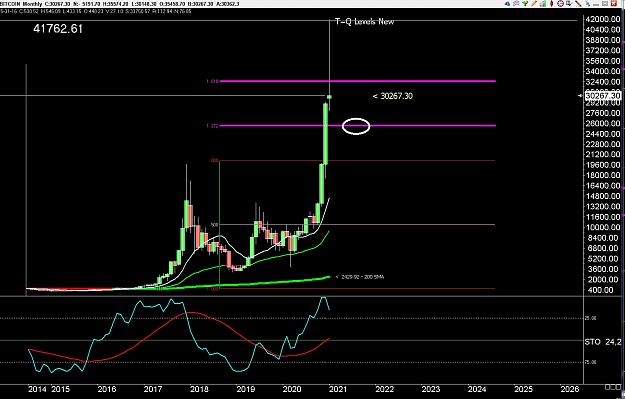The height and width of the screenshot is (399, 625).
Task: Click the 2017 year label on time axis
Action: (x=153, y=389)
